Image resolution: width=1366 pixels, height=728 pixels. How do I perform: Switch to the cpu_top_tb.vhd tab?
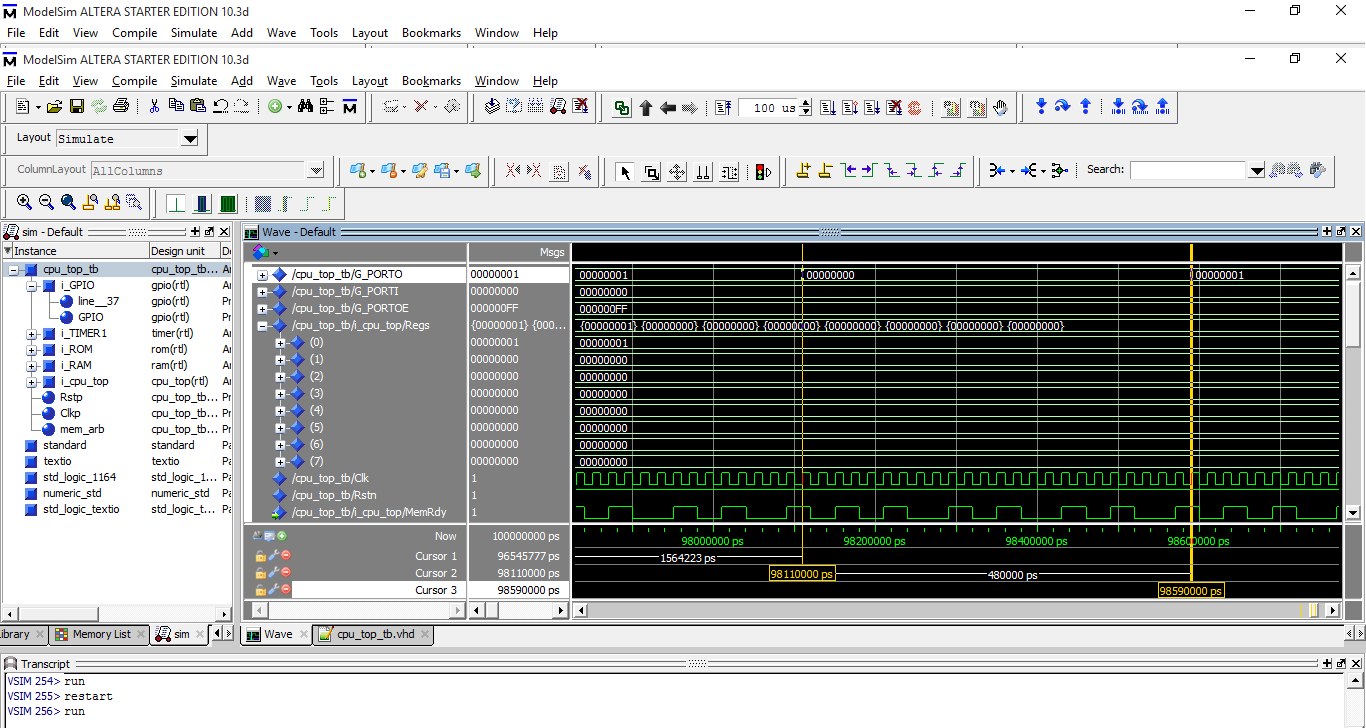tap(374, 634)
